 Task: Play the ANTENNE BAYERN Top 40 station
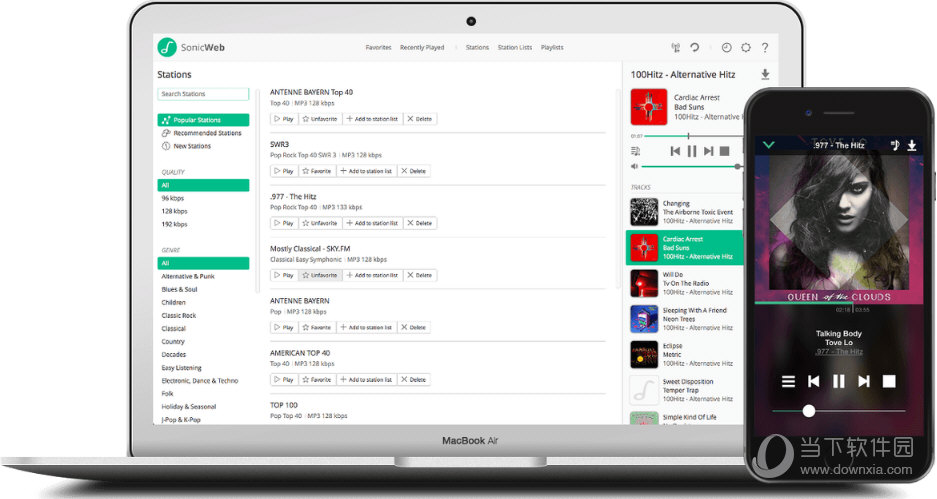(284, 119)
